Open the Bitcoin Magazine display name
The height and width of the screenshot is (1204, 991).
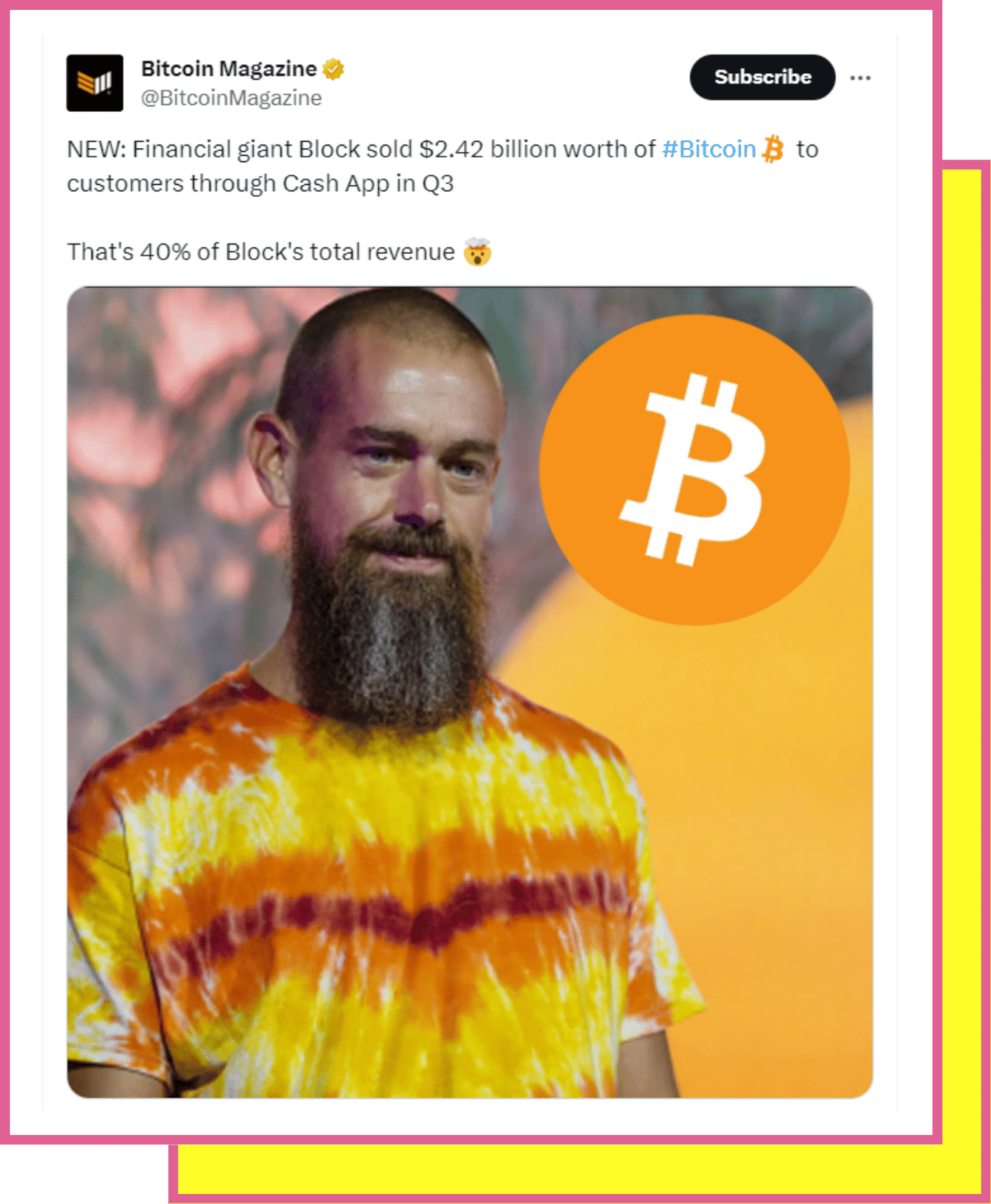point(229,69)
